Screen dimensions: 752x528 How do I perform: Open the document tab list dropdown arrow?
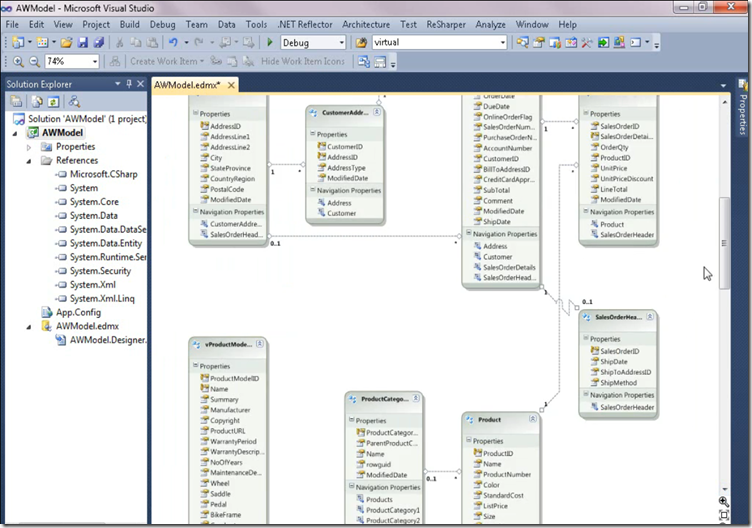pos(723,85)
